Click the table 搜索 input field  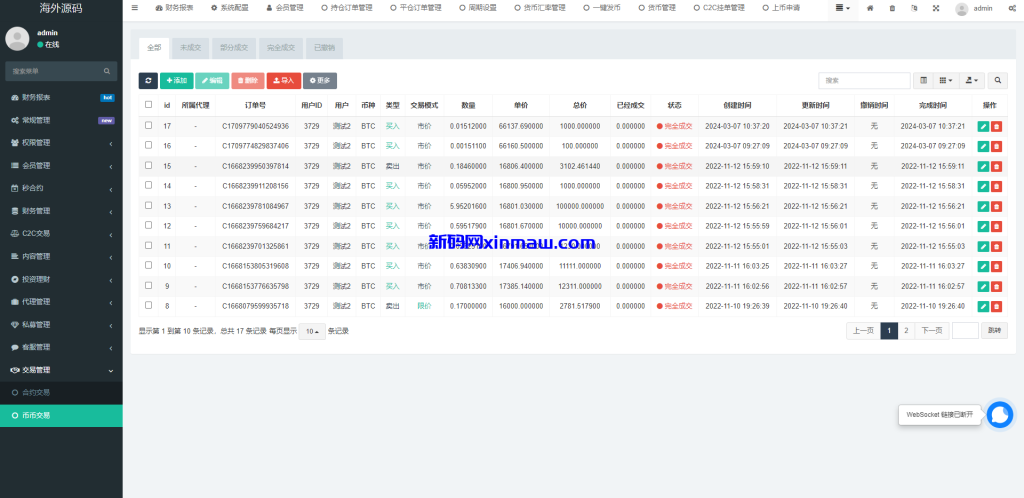(864, 80)
